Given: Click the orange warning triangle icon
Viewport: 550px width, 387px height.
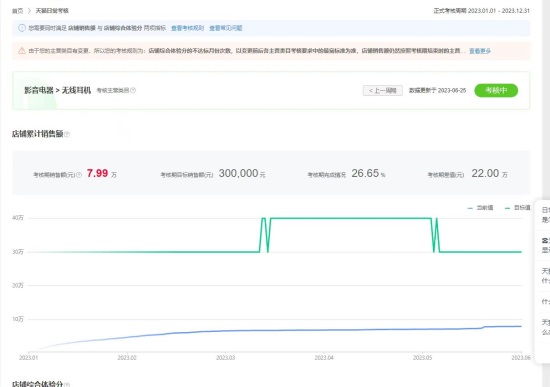Looking at the screenshot, I should (x=22, y=51).
